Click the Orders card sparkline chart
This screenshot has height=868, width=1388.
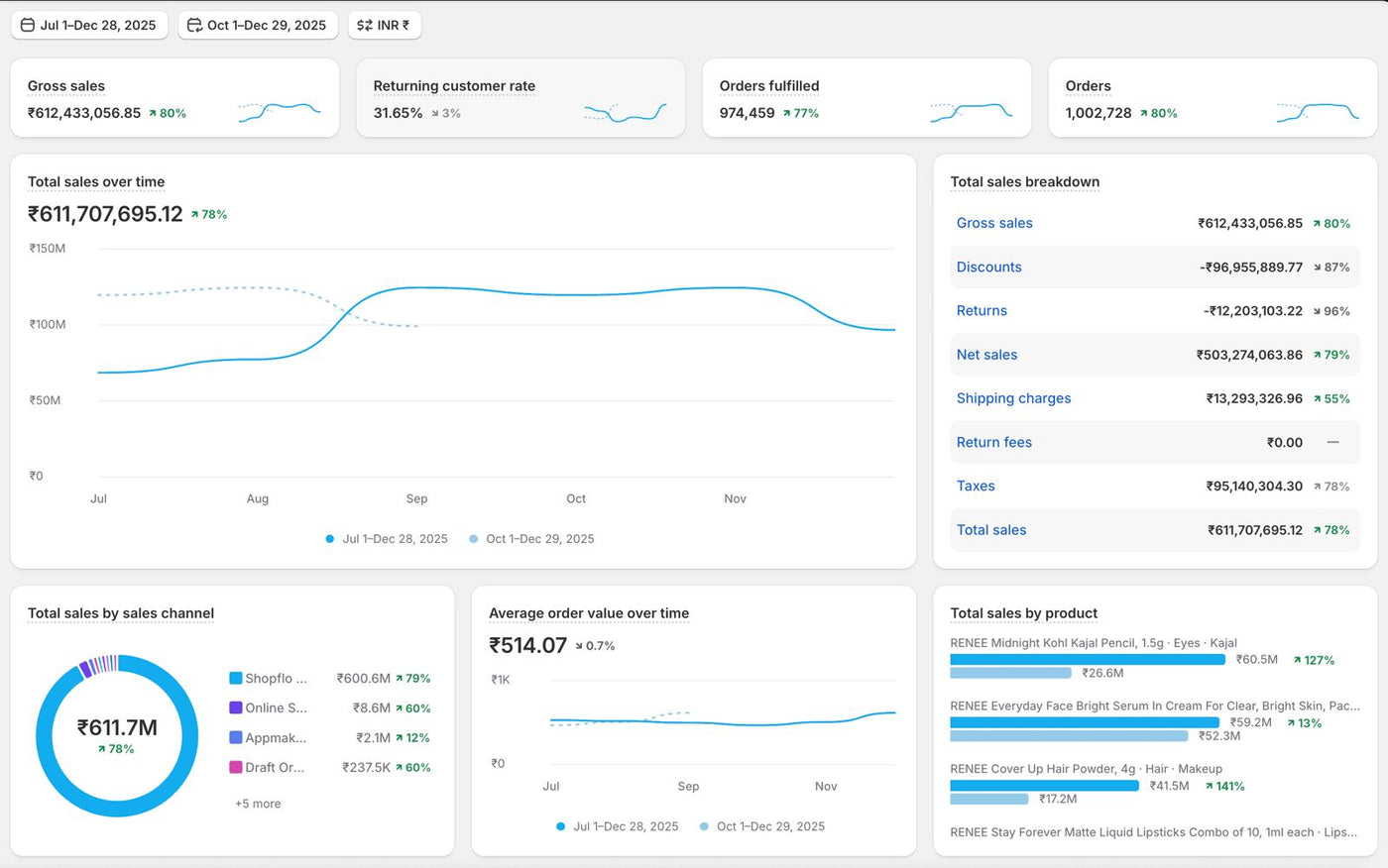pos(1318,112)
